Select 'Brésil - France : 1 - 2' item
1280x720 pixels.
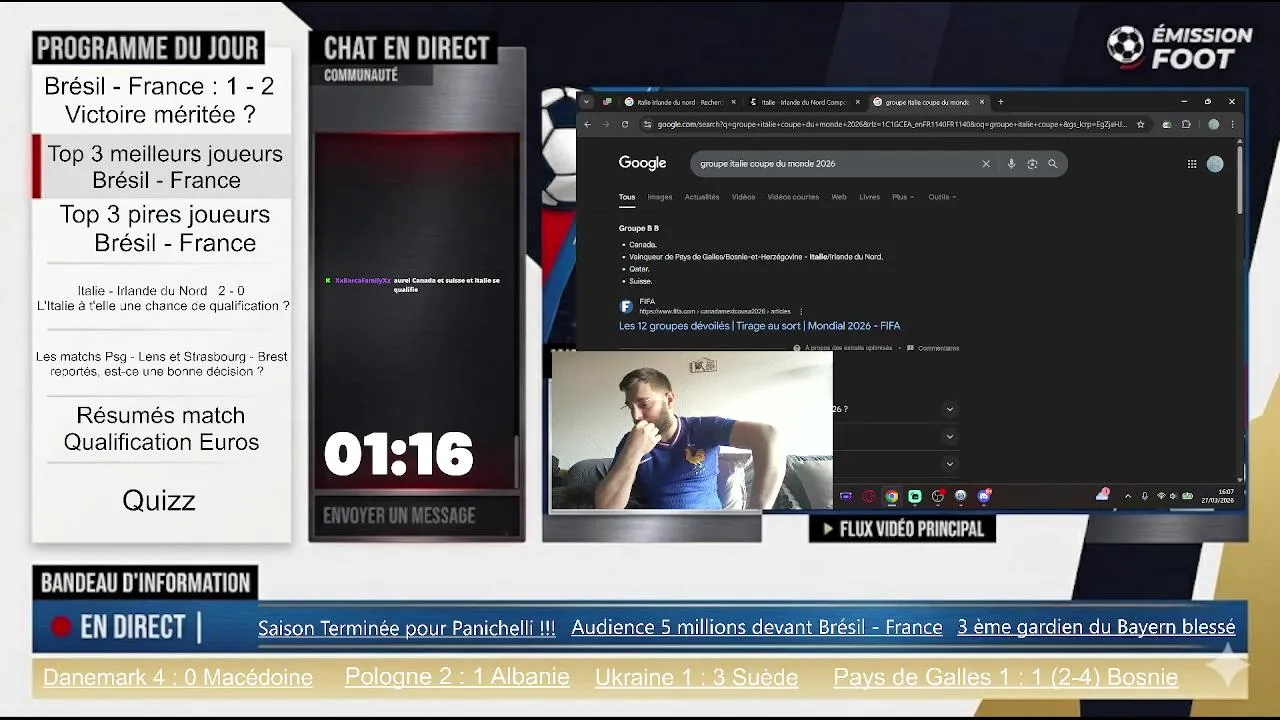(x=159, y=100)
